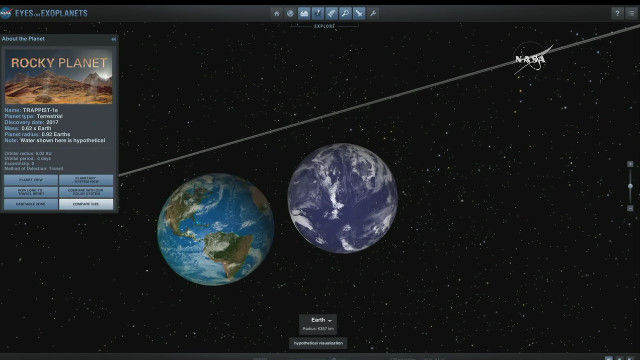This screenshot has width=640, height=360.
Task: Click the Earth globe
Action: click(x=216, y=229)
